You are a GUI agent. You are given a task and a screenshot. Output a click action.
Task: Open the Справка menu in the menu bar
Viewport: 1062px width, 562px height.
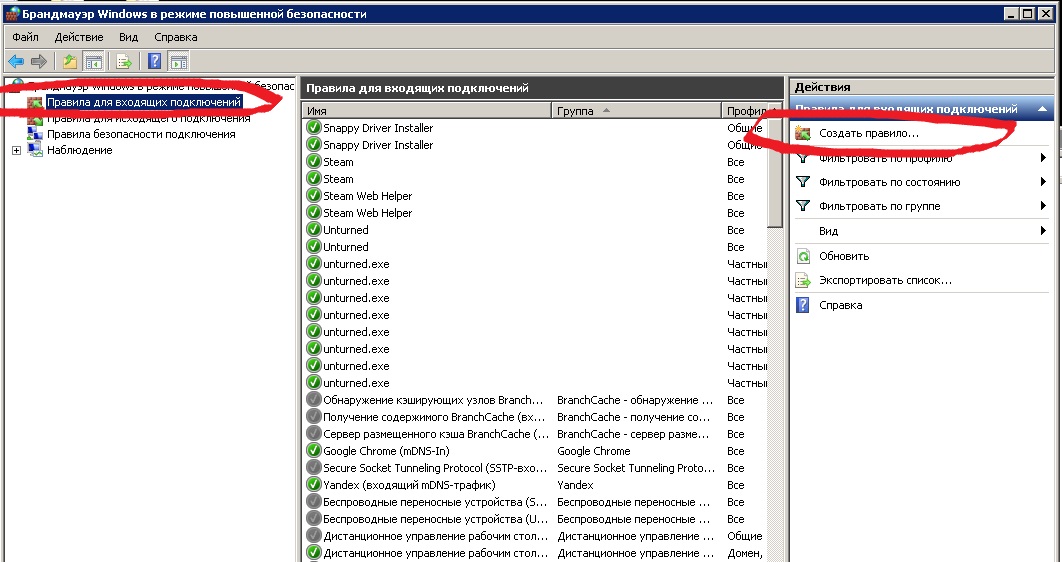(175, 37)
